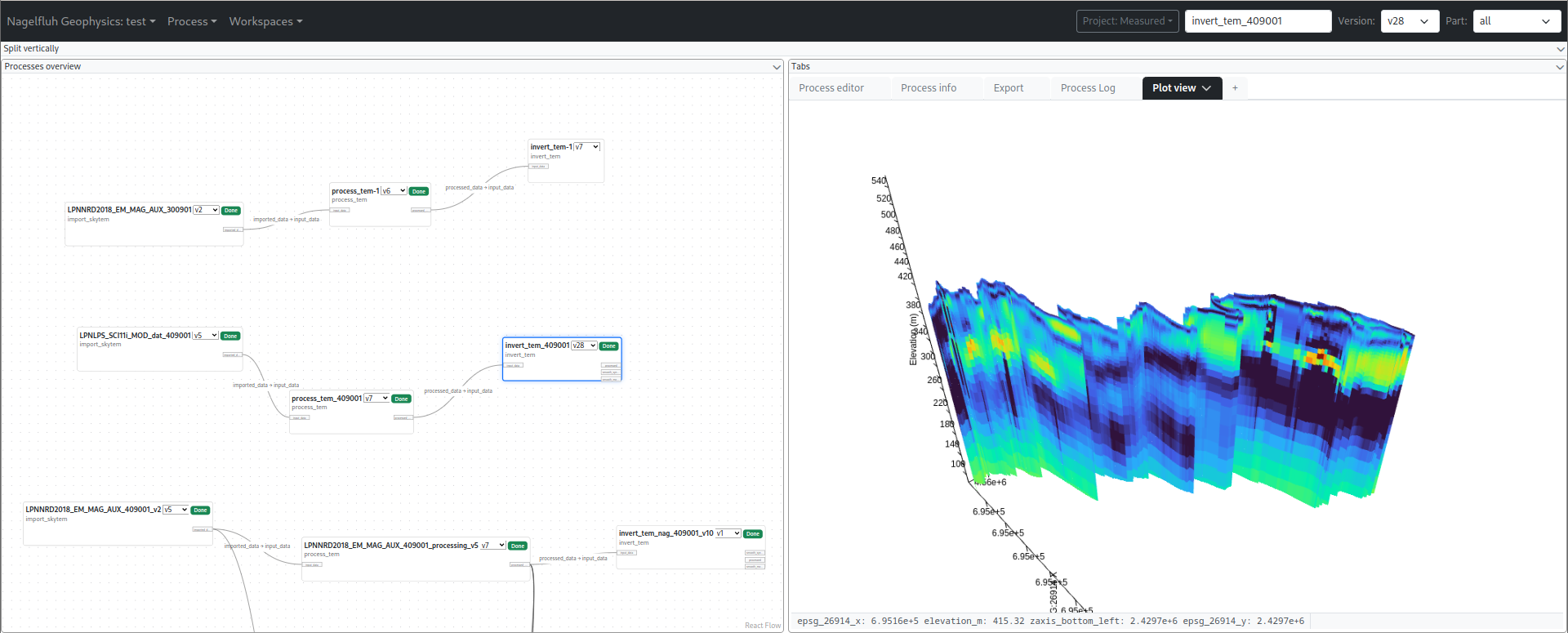Select LPNNRD2018_EM_MAG_AUX_300901 node title
This screenshot has width=1568, height=633.
[129, 210]
